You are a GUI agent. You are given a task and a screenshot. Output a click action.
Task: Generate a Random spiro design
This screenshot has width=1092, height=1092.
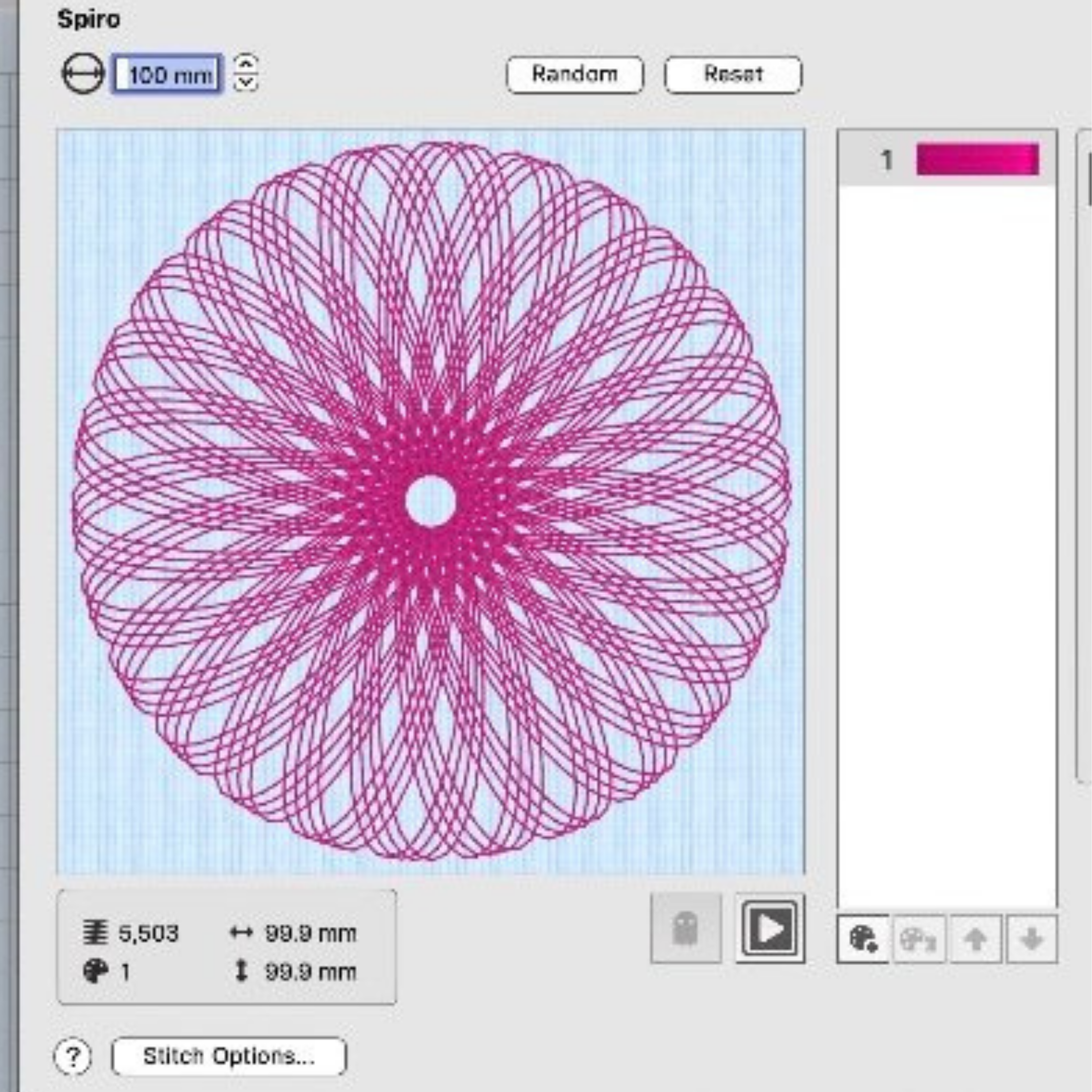[x=575, y=74]
